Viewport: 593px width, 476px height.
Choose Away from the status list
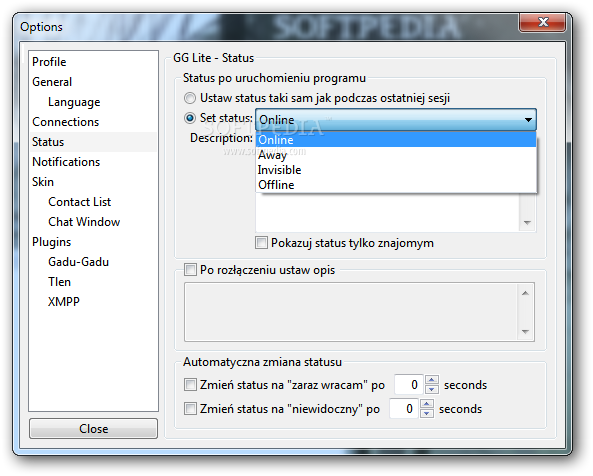[x=396, y=155]
